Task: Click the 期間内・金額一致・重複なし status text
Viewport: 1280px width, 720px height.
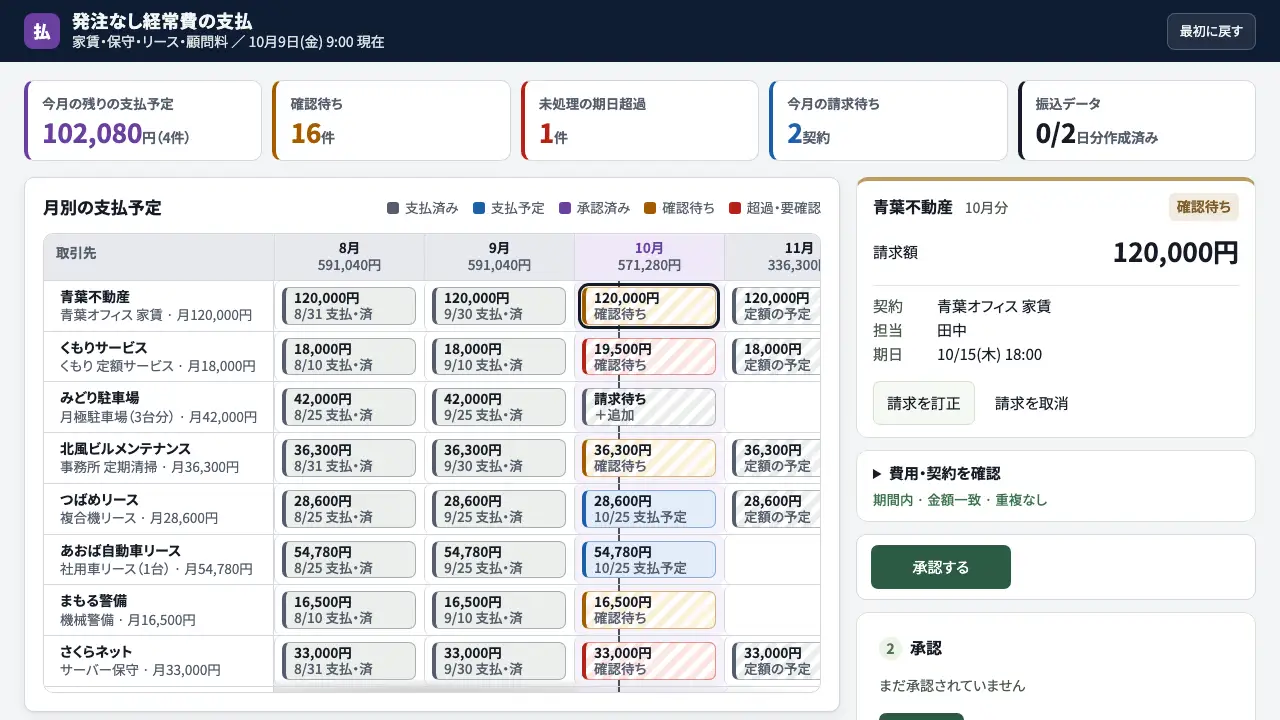Action: pyautogui.click(x=960, y=500)
